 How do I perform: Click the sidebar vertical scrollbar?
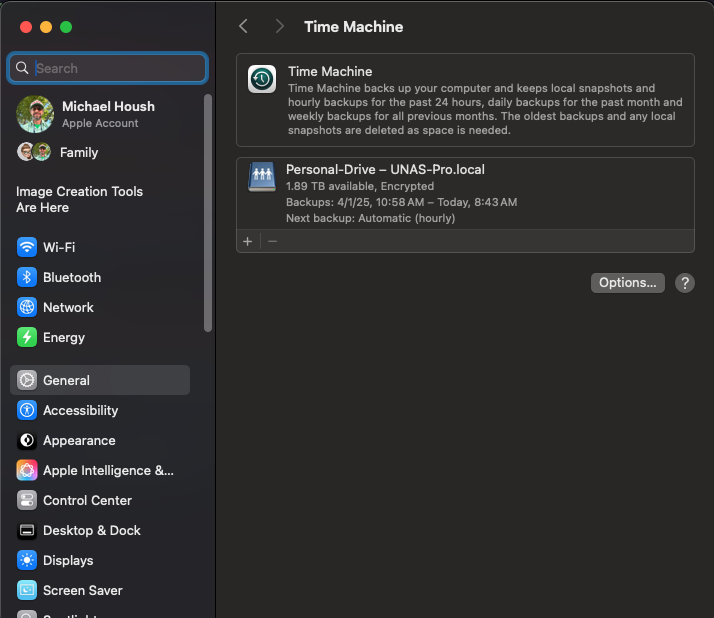208,210
